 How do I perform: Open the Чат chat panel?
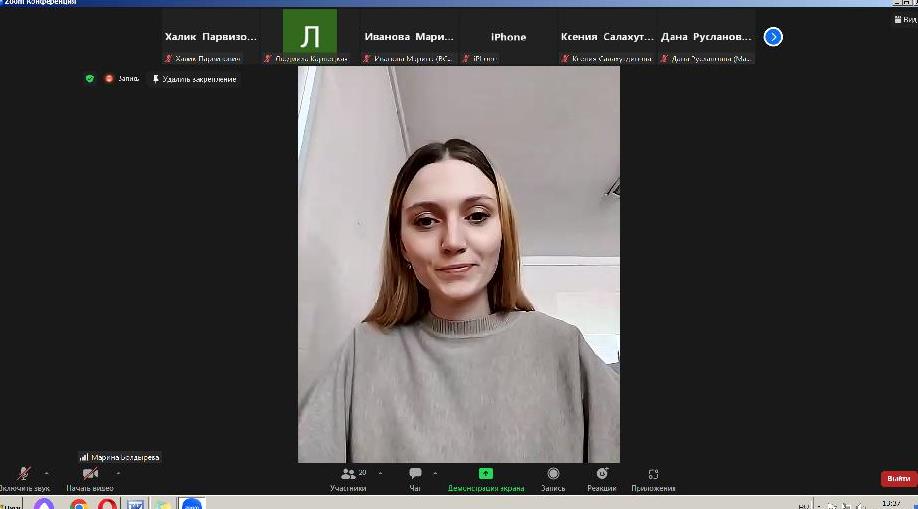(415, 474)
